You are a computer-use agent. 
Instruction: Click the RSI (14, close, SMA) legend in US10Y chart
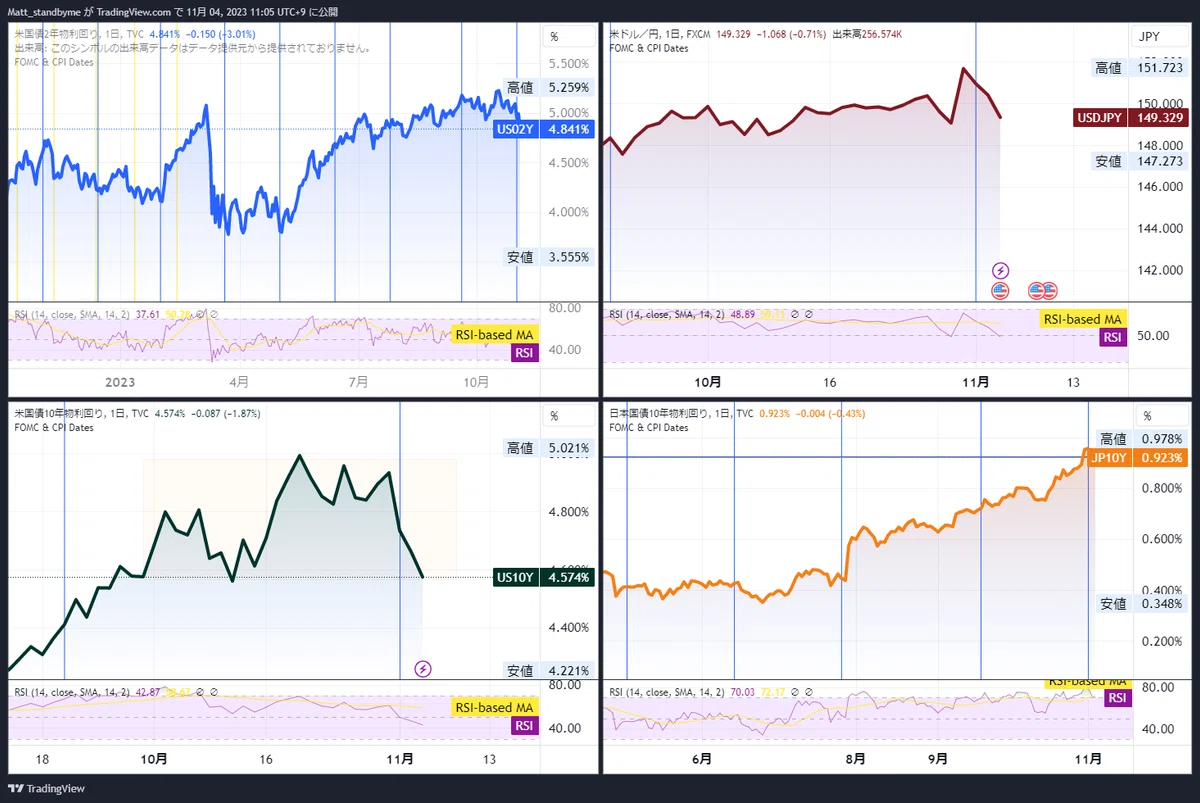(72, 691)
